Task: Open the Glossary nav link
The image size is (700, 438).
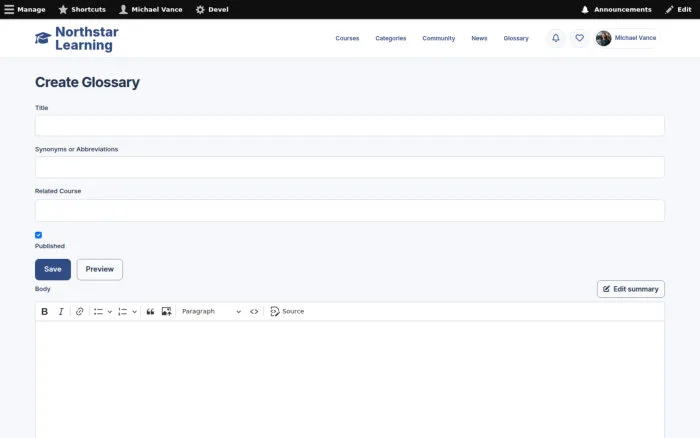Action: point(516,38)
